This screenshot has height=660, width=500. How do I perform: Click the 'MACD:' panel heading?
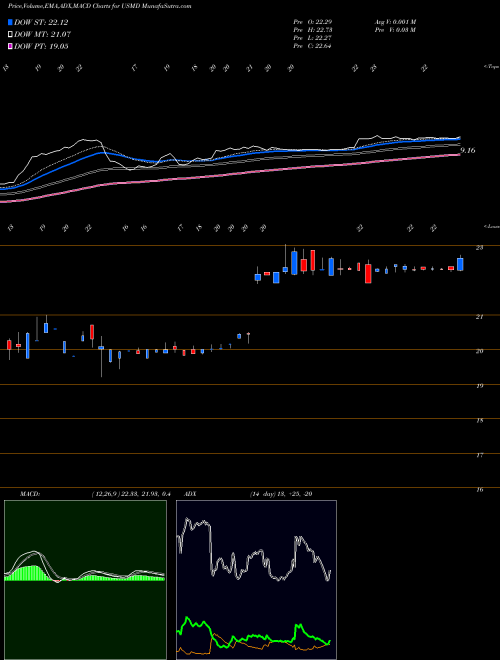pos(30,494)
